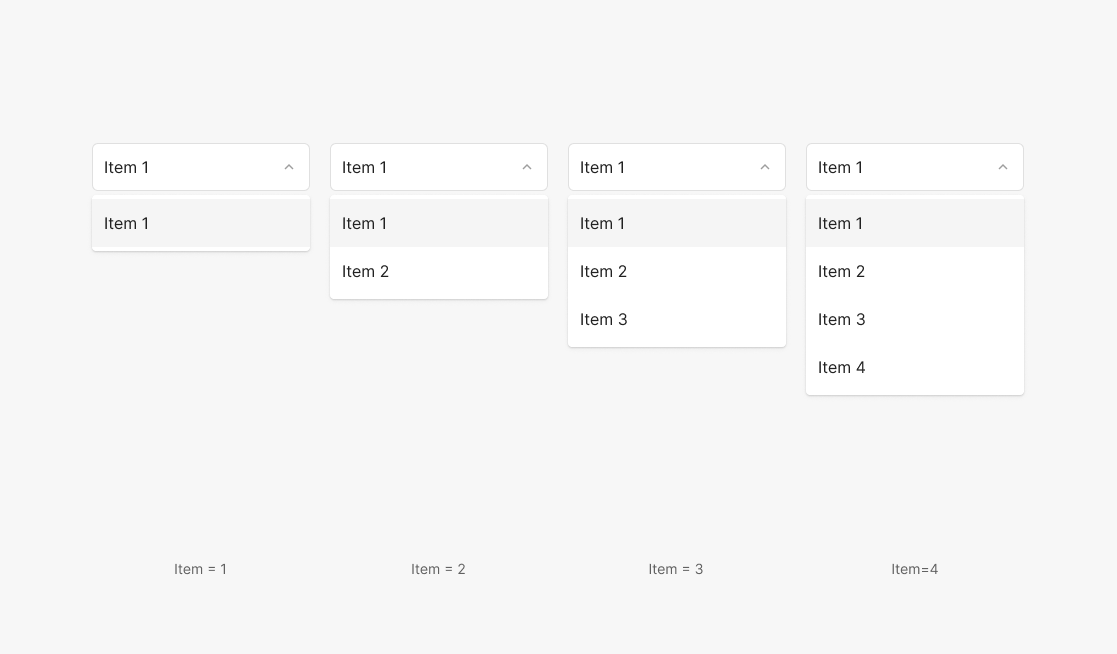Click the select field above the two-item list
The image size is (1117, 654).
point(423,167)
